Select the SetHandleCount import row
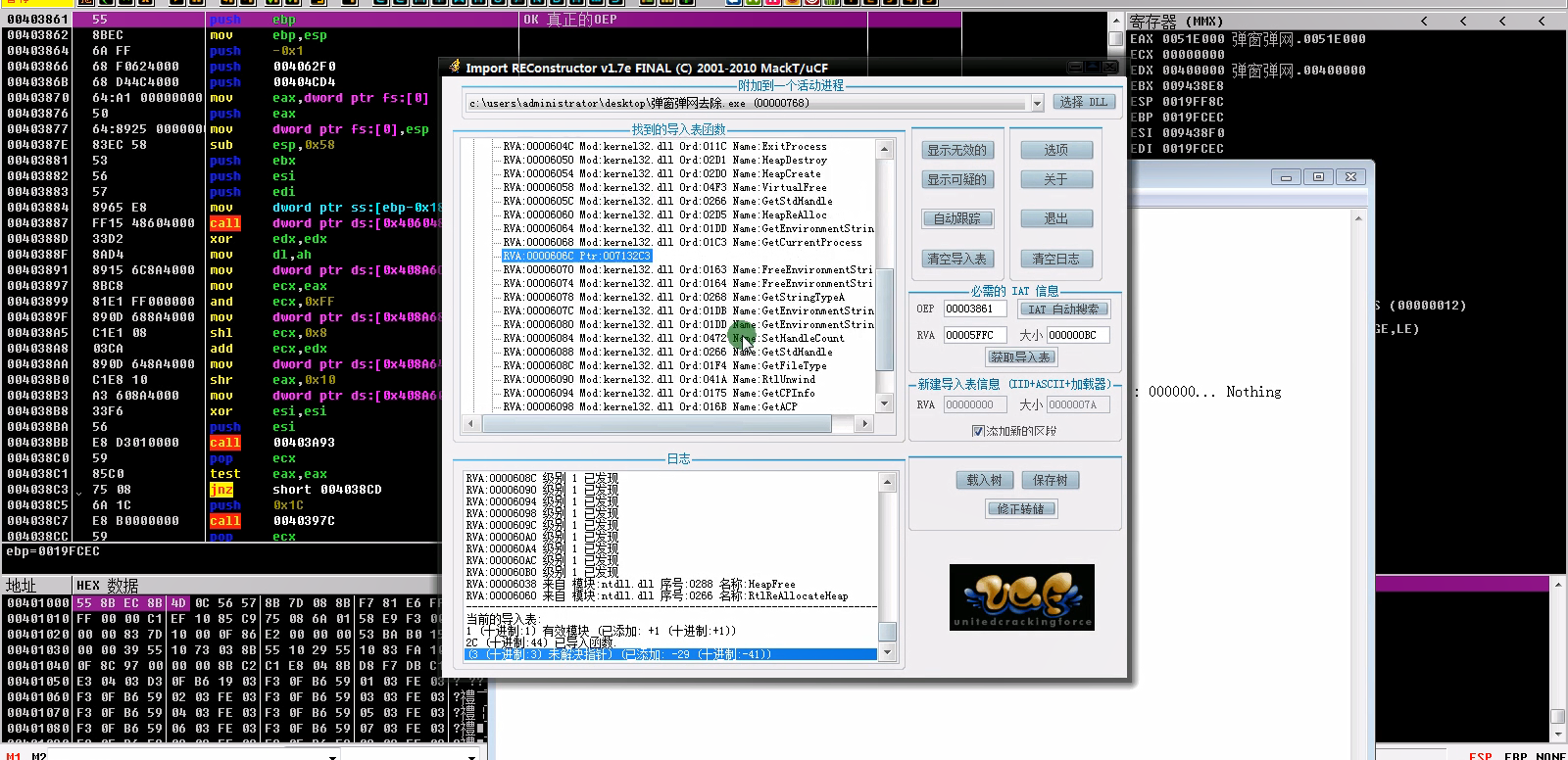This screenshot has height=760, width=1568. tap(673, 338)
